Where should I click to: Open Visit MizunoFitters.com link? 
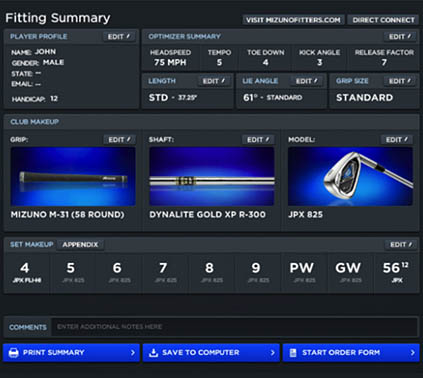293,20
